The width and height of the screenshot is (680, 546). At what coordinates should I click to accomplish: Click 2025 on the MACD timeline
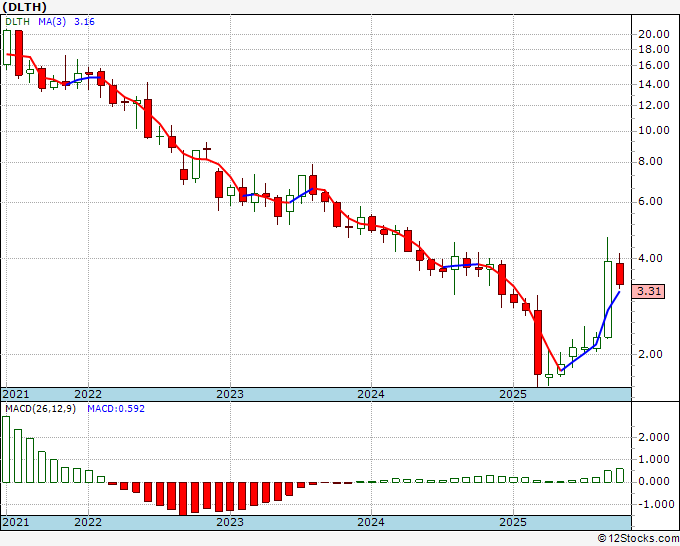(513, 522)
